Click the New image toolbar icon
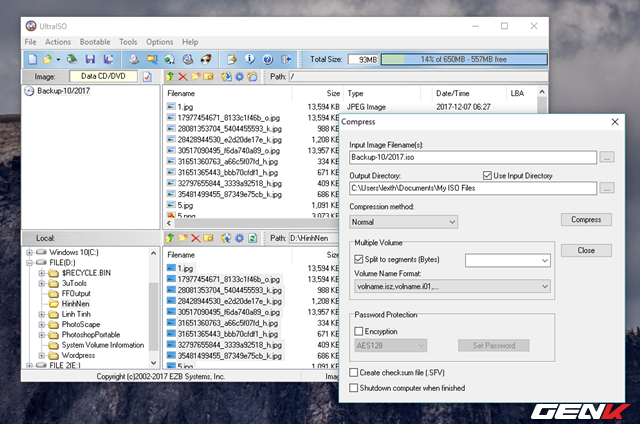Image resolution: width=640 pixels, height=424 pixels. 33,60
